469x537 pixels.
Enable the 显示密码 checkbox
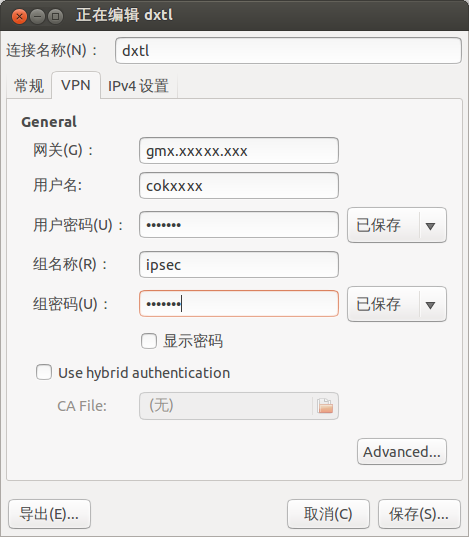[149, 341]
